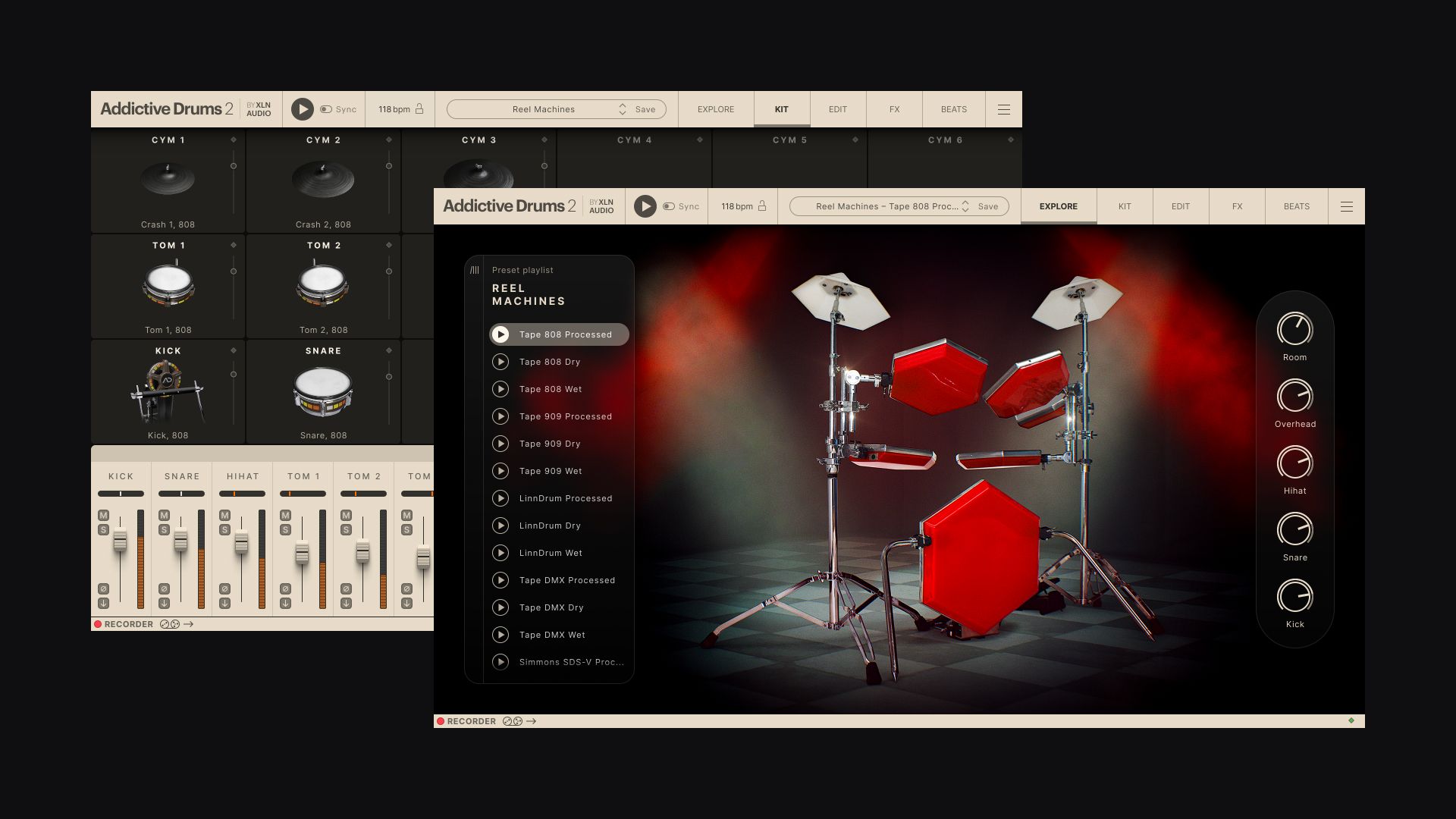Toggle Sync switch in front window
1456x819 pixels.
pos(668,206)
